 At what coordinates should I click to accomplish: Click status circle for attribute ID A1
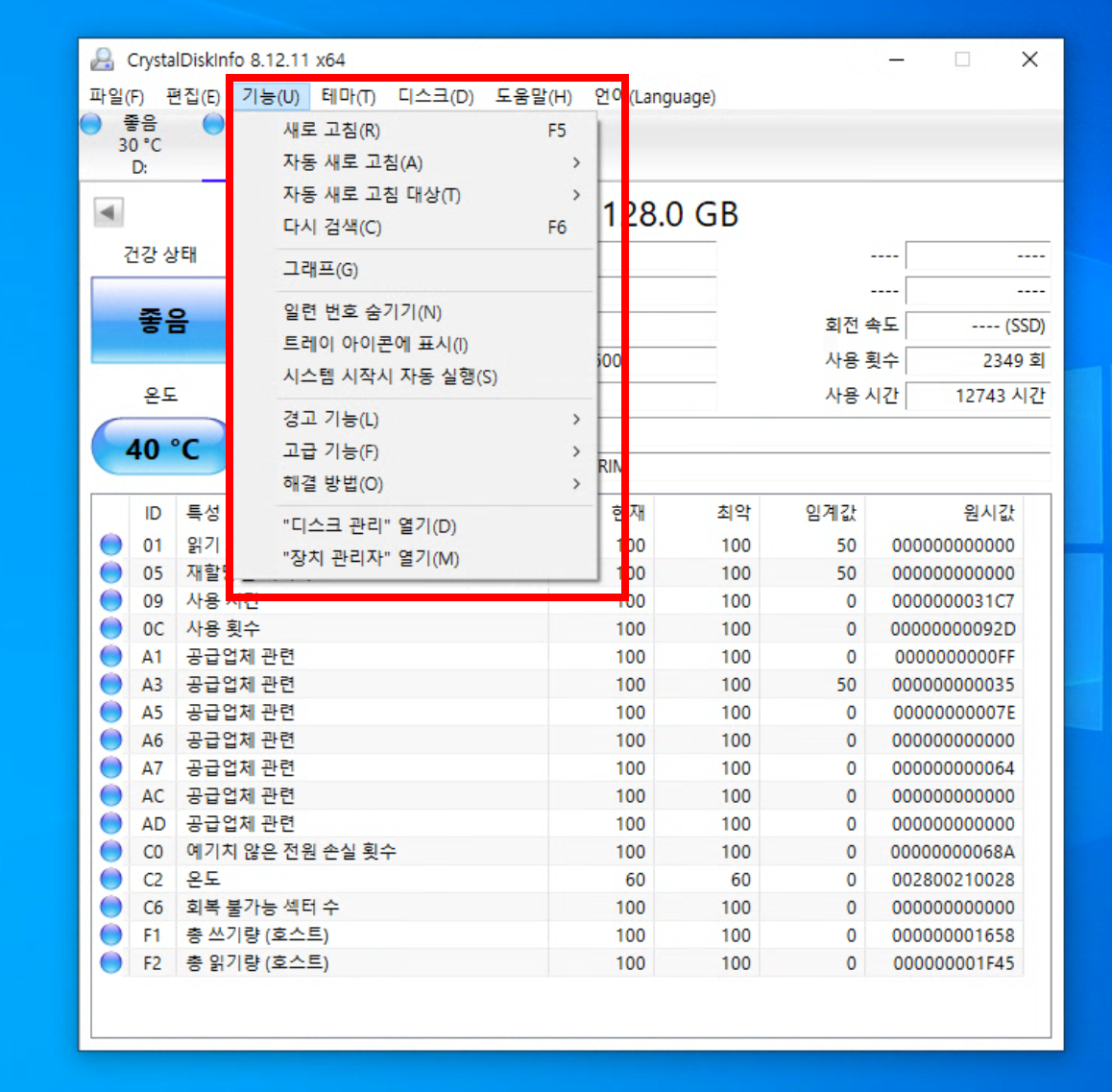pyautogui.click(x=111, y=656)
